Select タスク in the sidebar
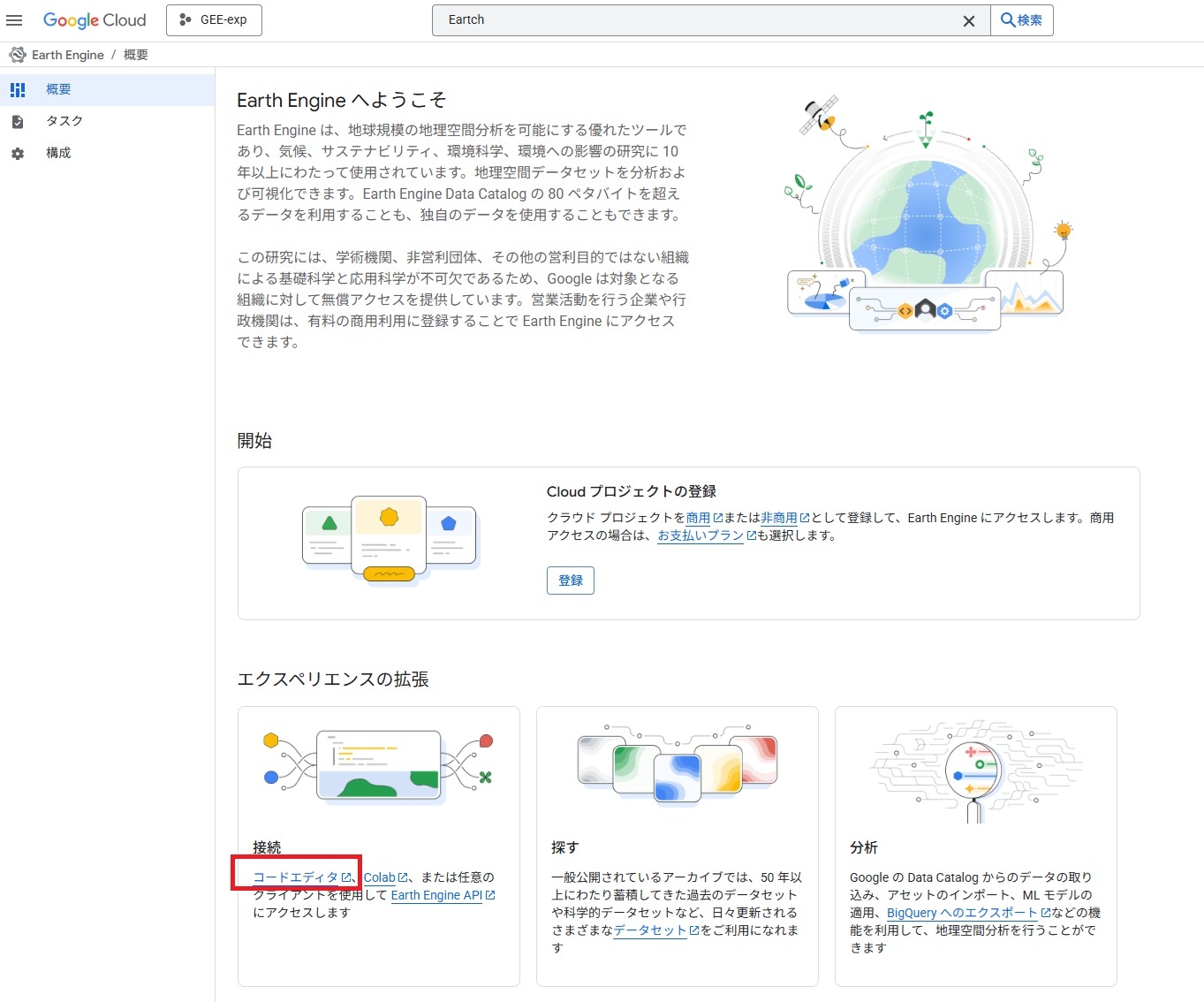Viewport: 1204px width, 1002px height. pos(107,121)
